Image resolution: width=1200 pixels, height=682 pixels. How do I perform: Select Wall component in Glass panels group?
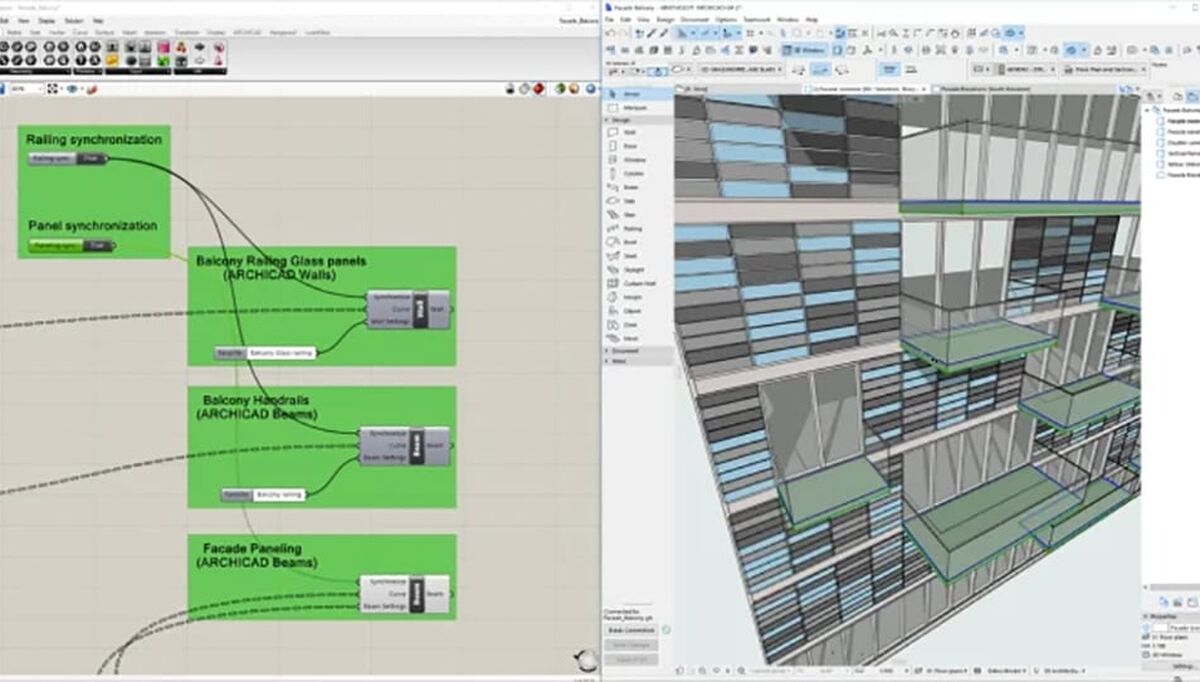pyautogui.click(x=408, y=310)
